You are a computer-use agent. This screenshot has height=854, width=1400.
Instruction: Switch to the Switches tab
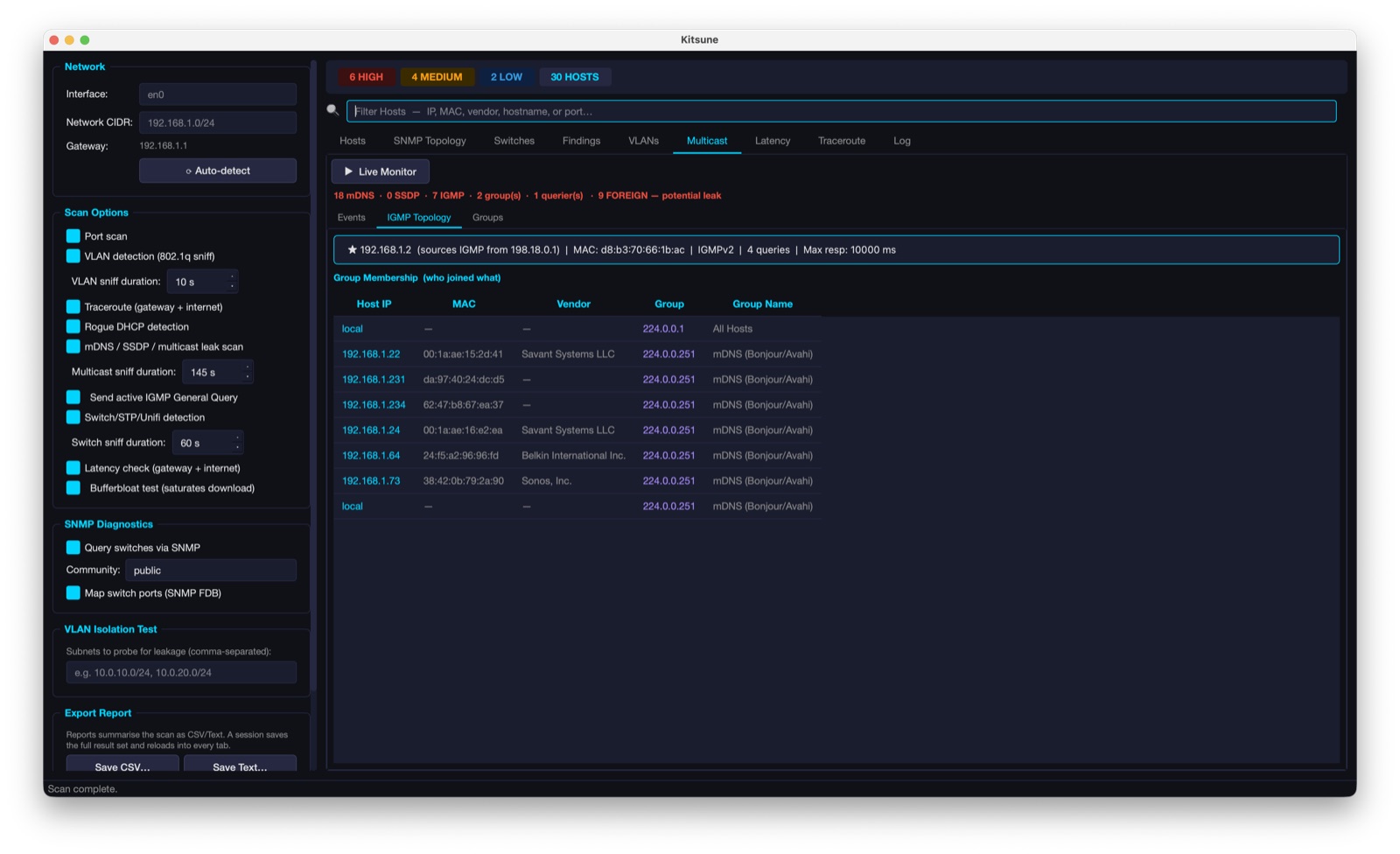[514, 141]
